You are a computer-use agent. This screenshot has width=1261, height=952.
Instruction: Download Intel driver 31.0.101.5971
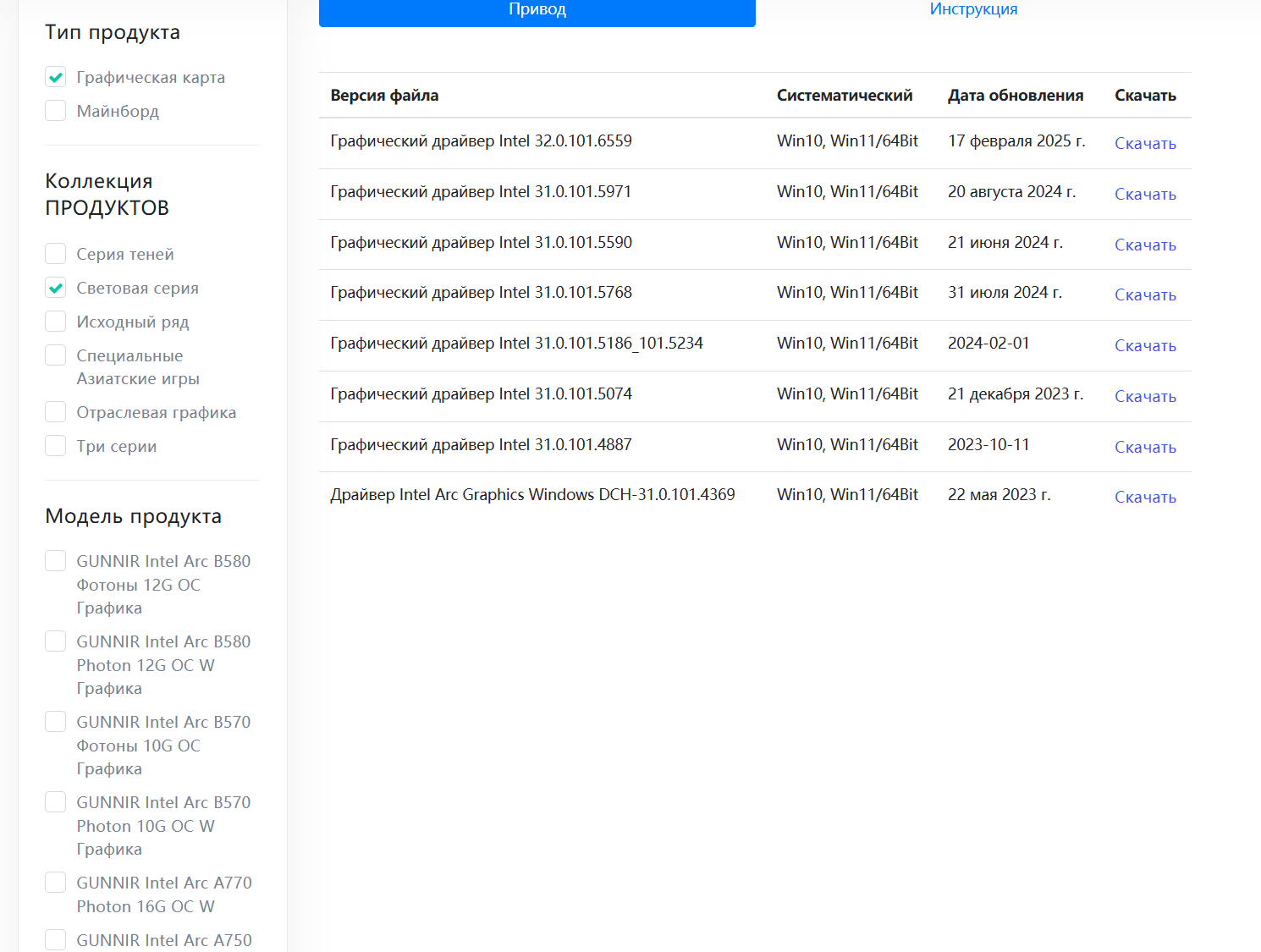click(x=1145, y=194)
